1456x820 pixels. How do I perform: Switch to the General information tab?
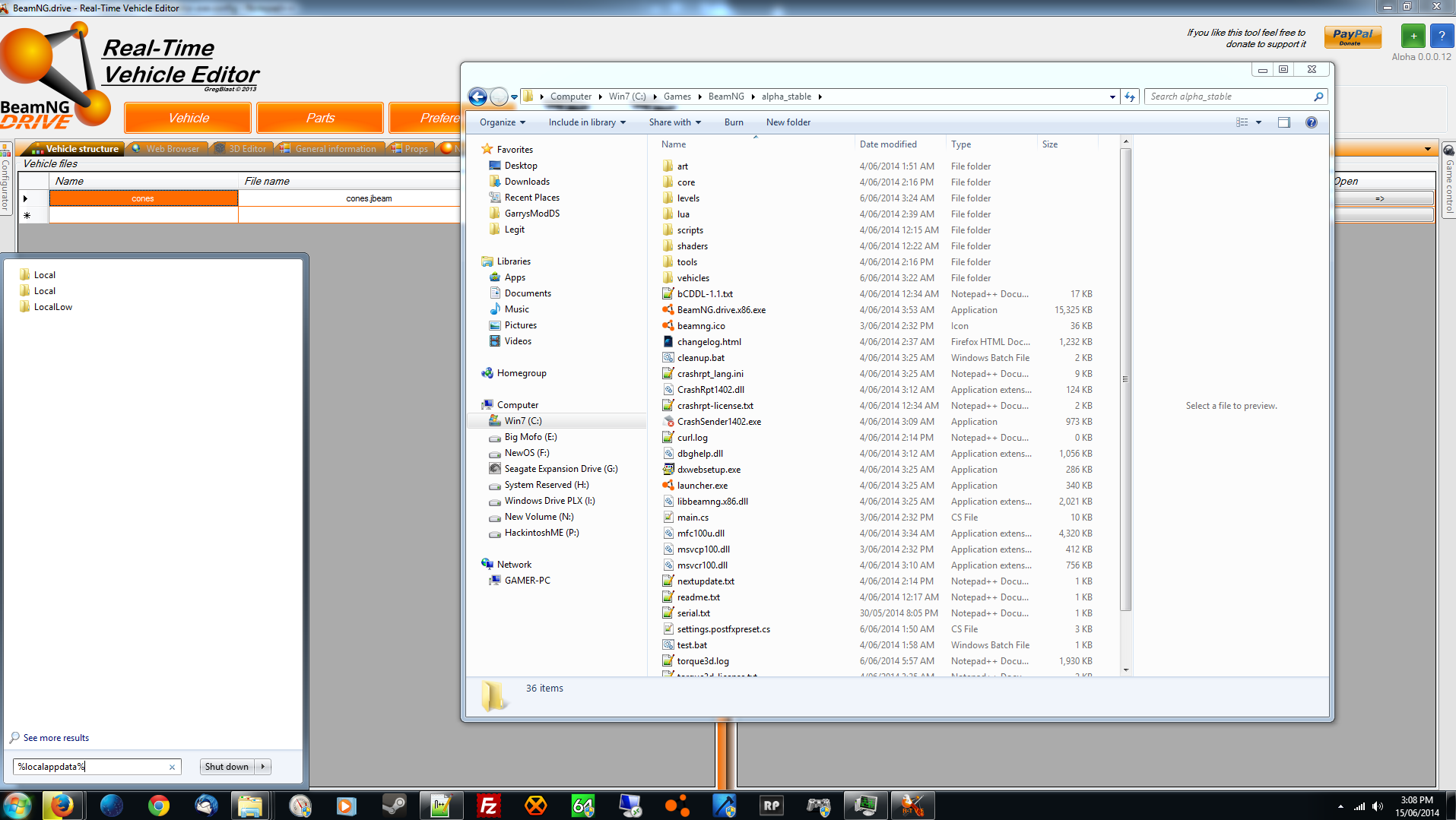pos(329,149)
